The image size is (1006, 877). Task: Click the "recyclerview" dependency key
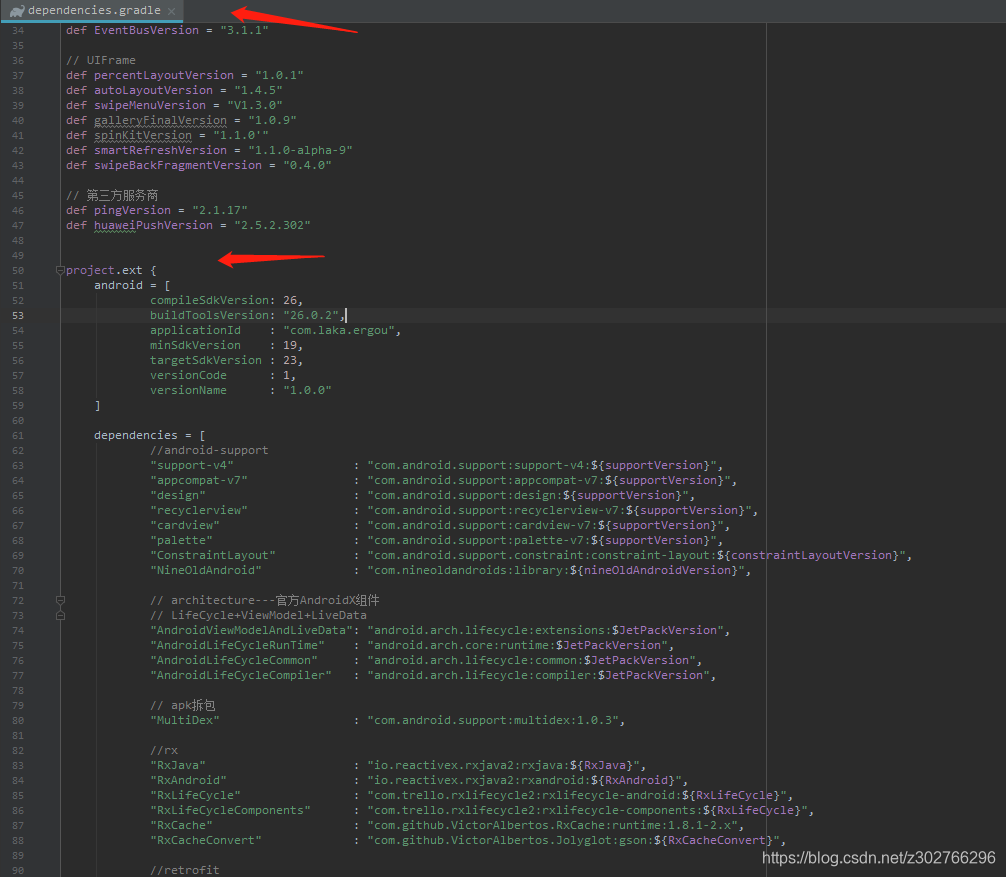click(199, 511)
